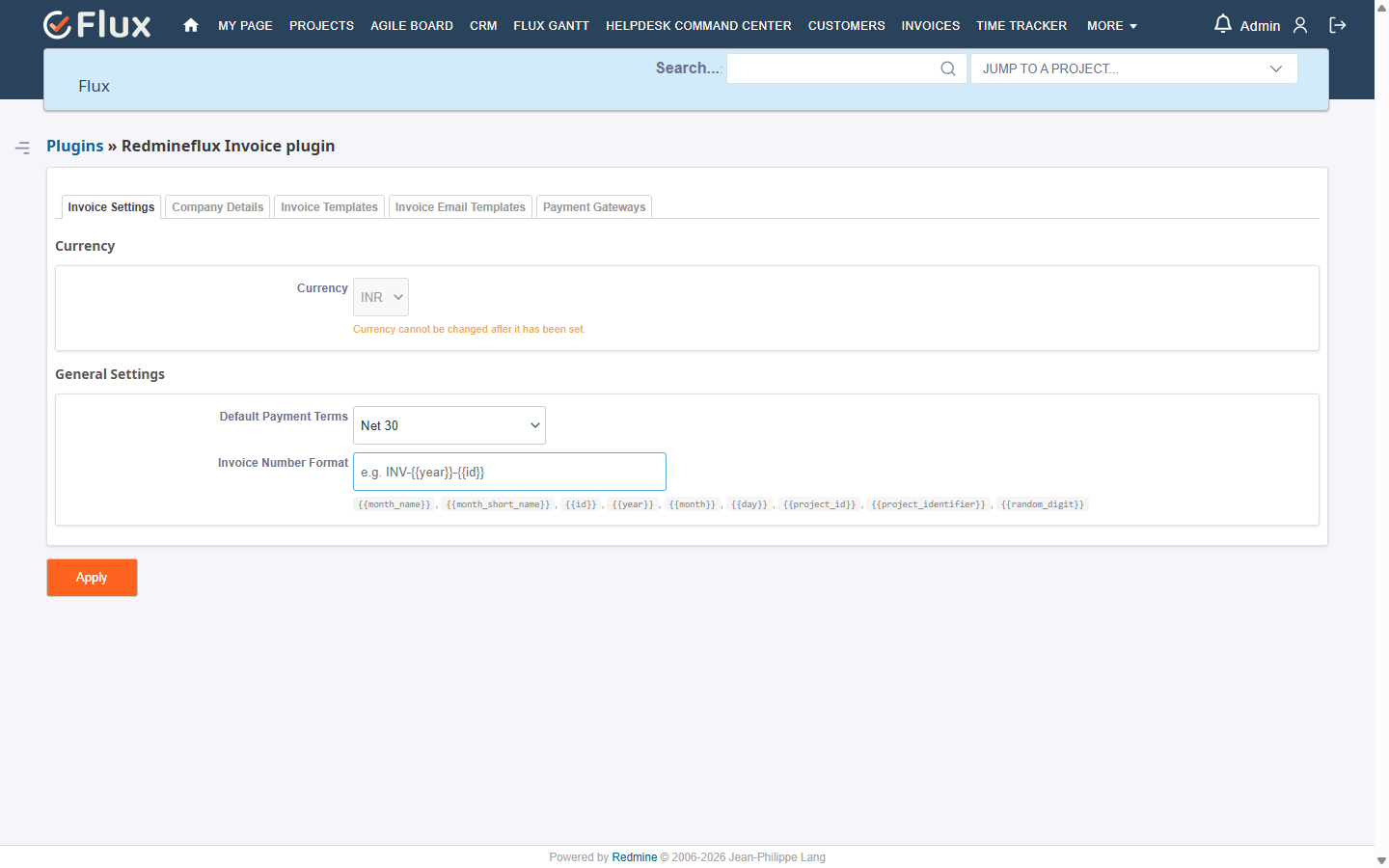Click the {{month}} placeholder tag
Viewport: 1389px width, 868px height.
[693, 504]
